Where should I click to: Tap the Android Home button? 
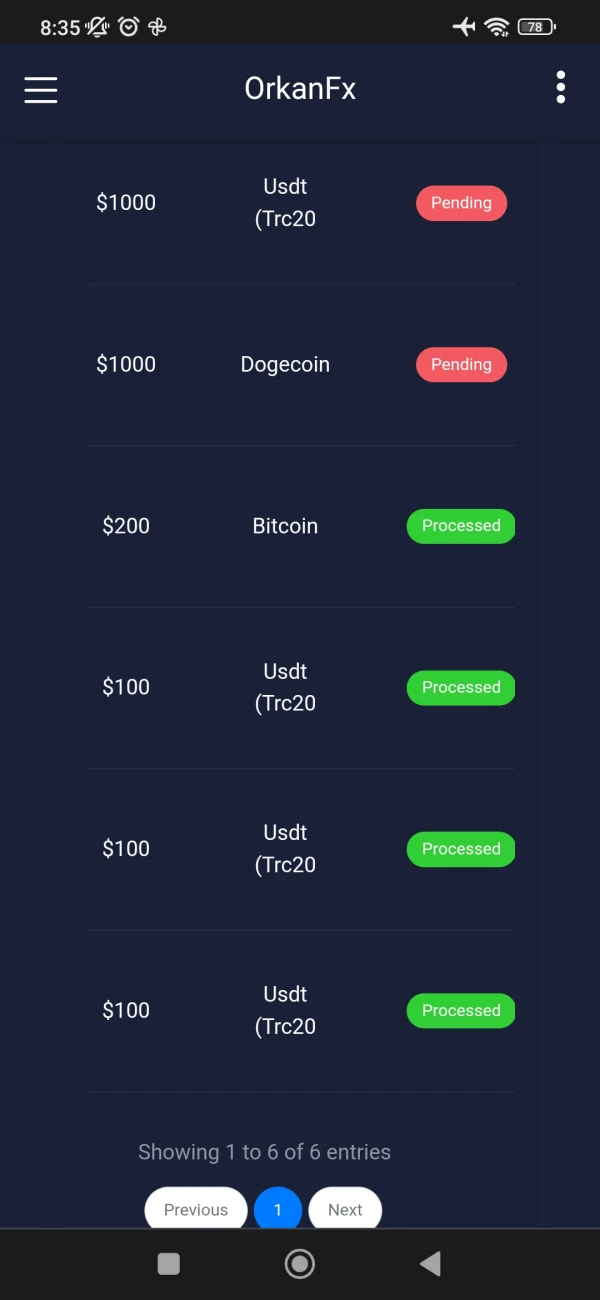click(299, 1264)
